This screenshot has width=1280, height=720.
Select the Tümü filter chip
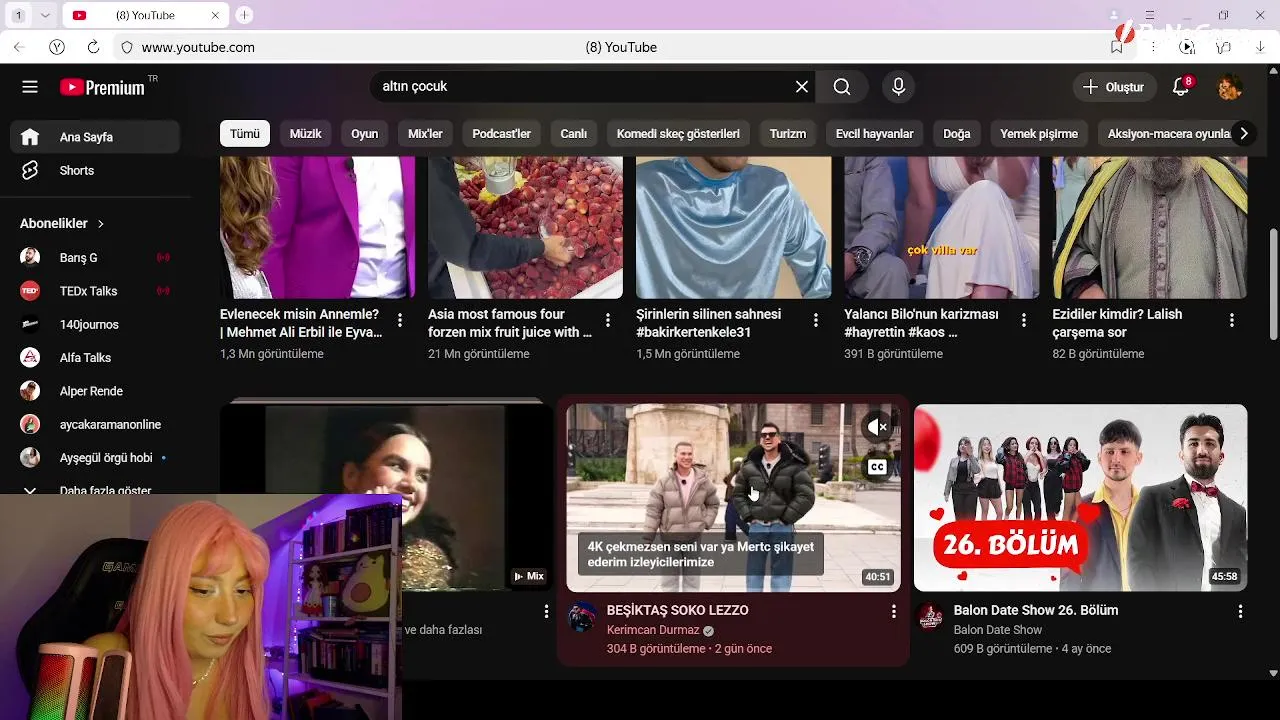245,134
